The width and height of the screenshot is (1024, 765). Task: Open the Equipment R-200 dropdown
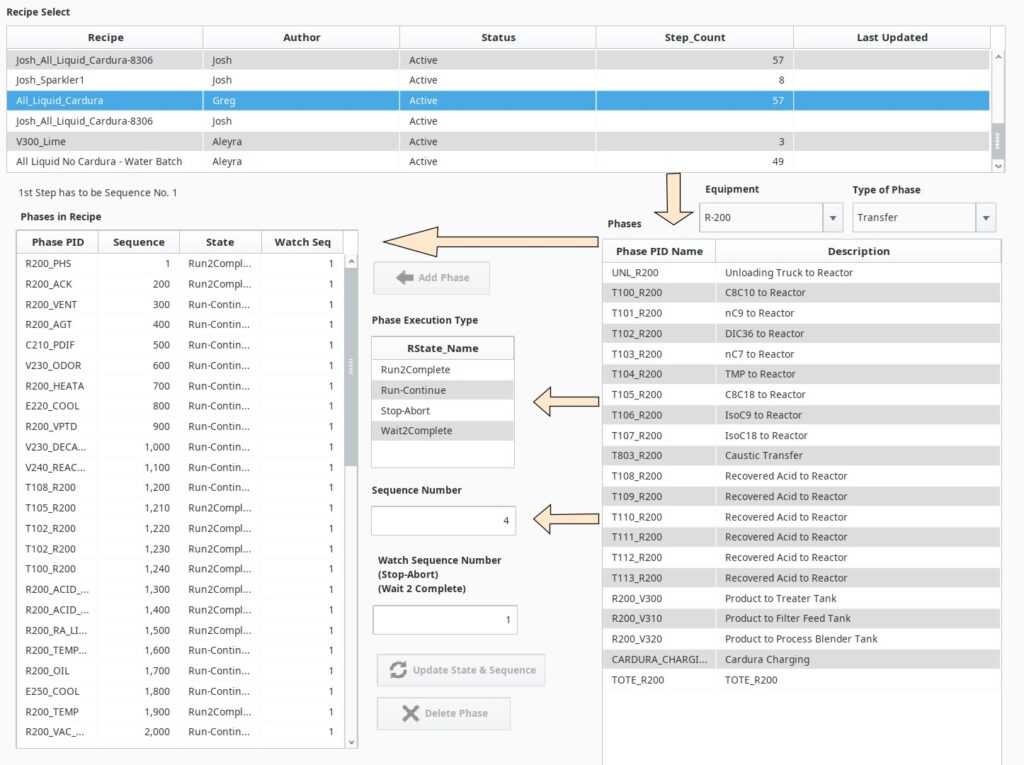(832, 217)
